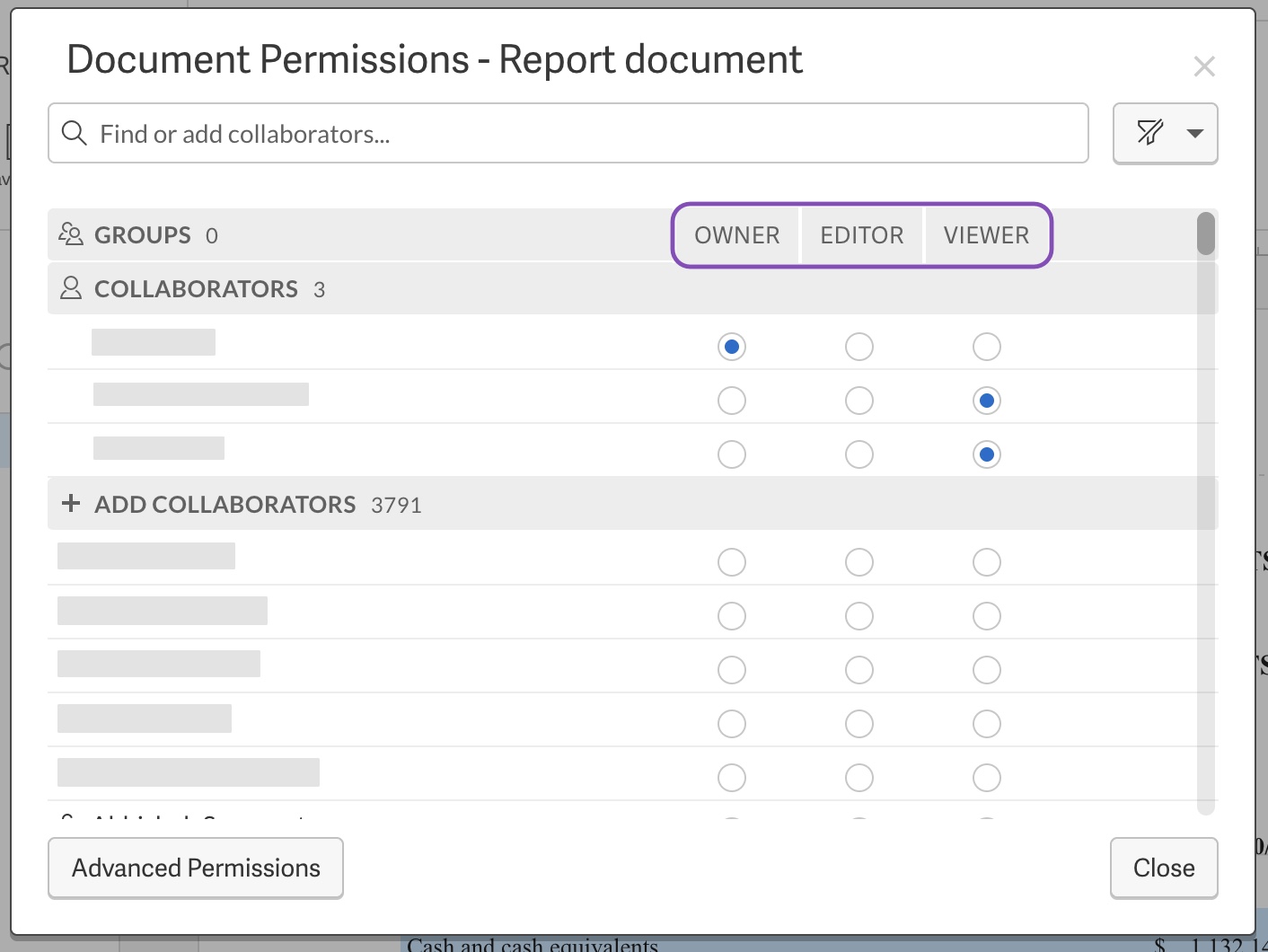Open Advanced Permissions

(196, 868)
